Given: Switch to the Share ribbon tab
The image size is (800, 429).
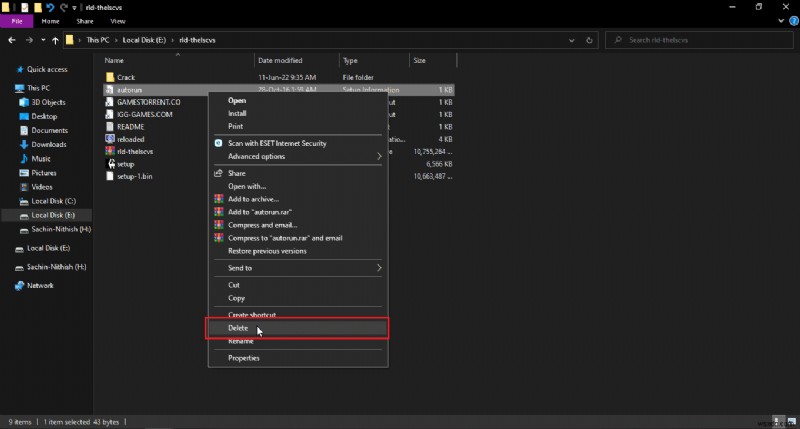Looking at the screenshot, I should click(85, 21).
